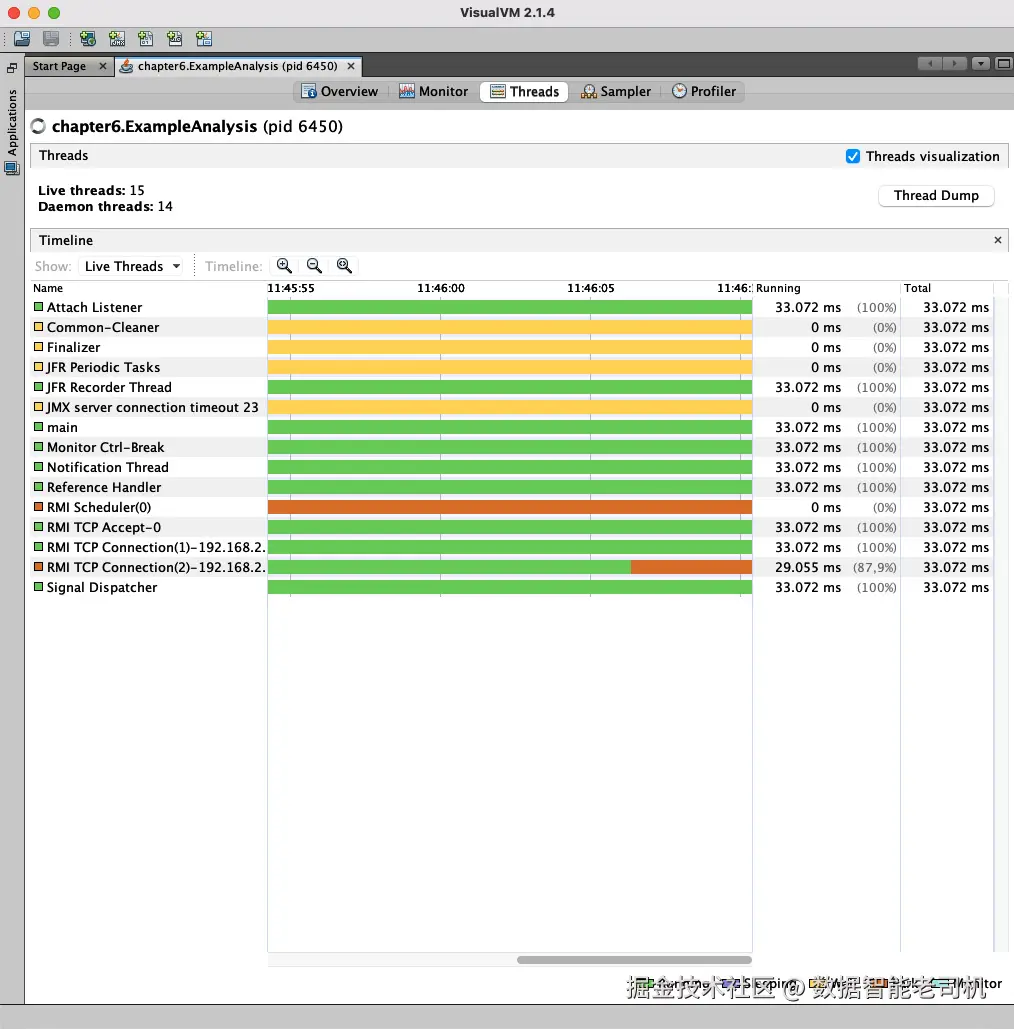The height and width of the screenshot is (1029, 1014).
Task: Click the Add JFR Snapshot icon
Action: point(204,39)
